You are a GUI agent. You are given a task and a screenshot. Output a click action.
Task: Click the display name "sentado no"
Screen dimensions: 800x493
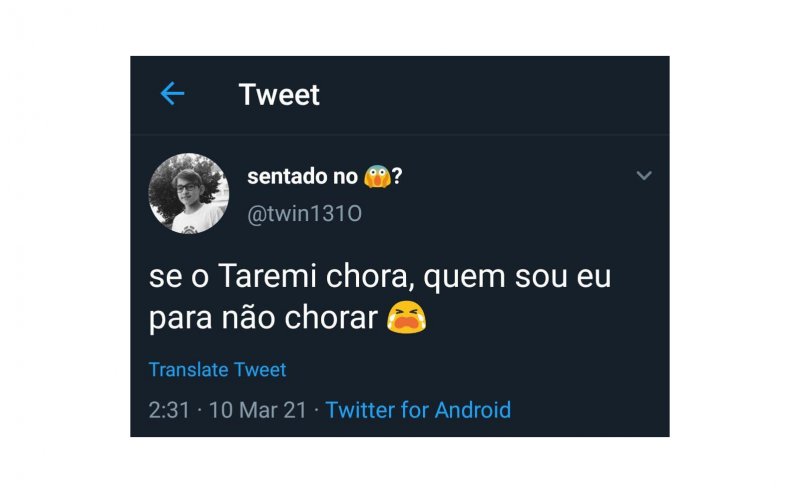tap(302, 177)
